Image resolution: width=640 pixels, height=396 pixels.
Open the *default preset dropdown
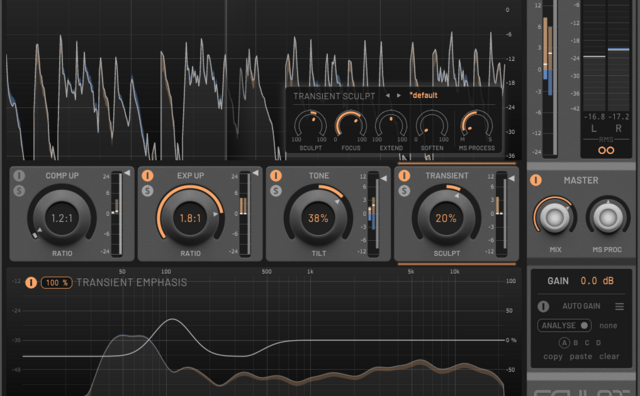click(423, 96)
